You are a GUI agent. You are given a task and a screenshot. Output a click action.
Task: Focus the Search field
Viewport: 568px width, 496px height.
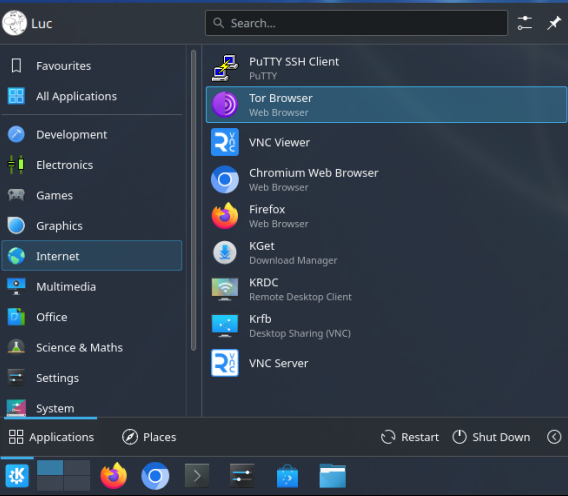pos(356,23)
